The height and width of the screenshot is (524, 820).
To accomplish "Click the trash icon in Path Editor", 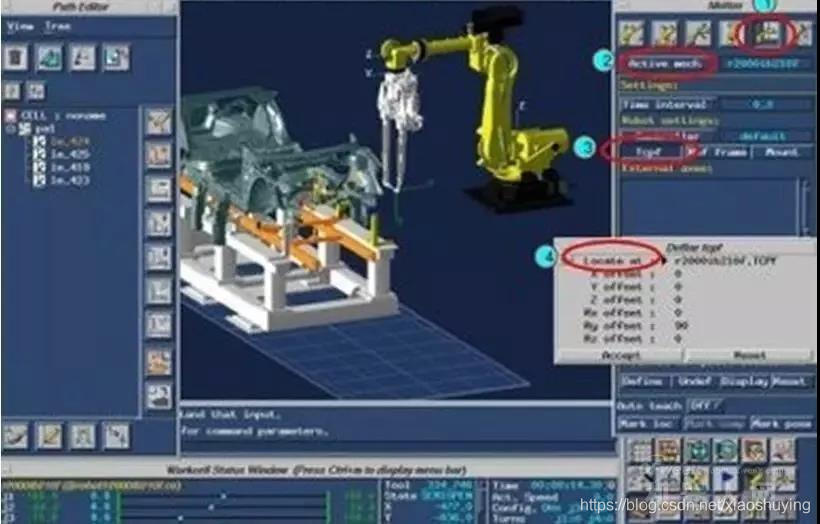I will (16, 58).
